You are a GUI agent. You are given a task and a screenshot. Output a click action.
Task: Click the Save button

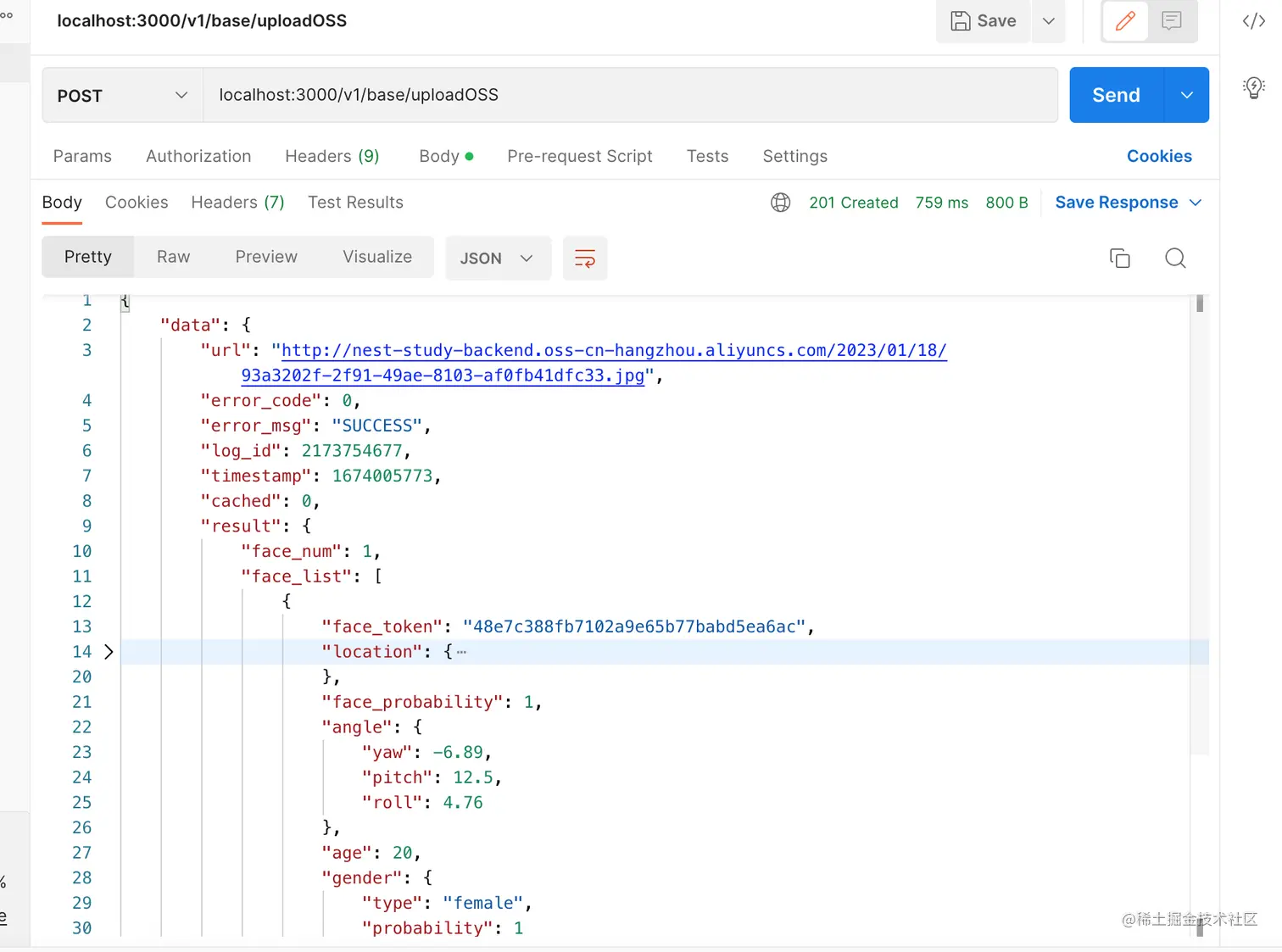pyautogui.click(x=983, y=21)
